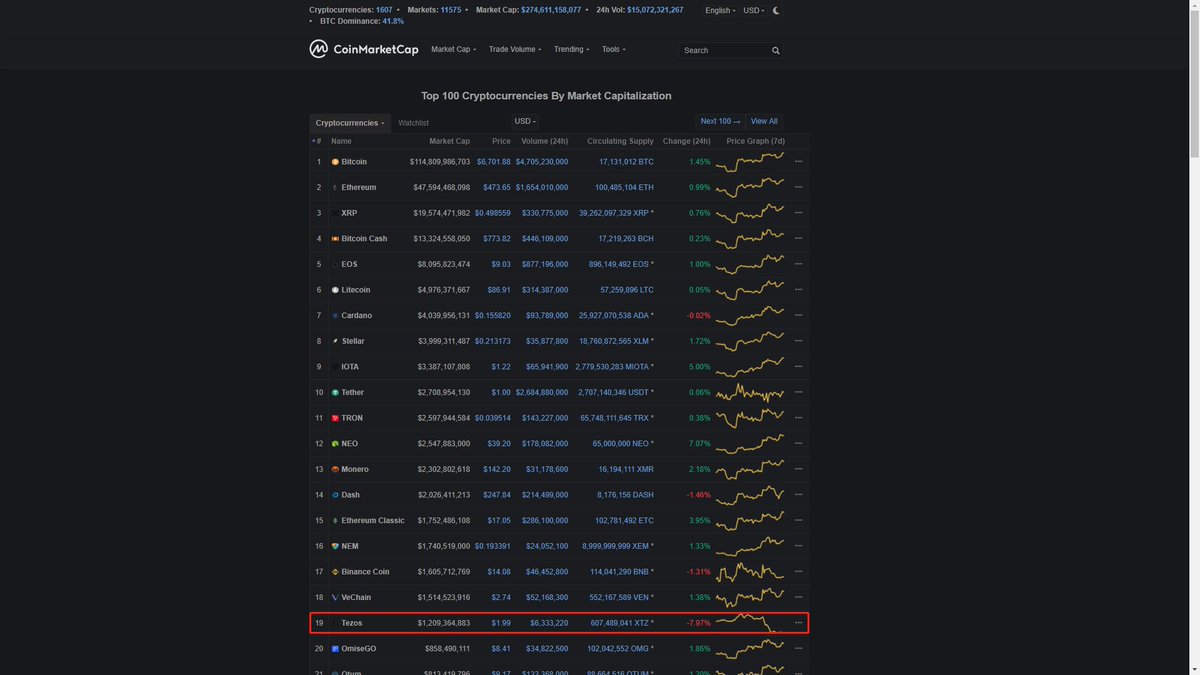Image resolution: width=1200 pixels, height=675 pixels.
Task: Open the Ethereum Classic coin link
Action: [x=373, y=520]
